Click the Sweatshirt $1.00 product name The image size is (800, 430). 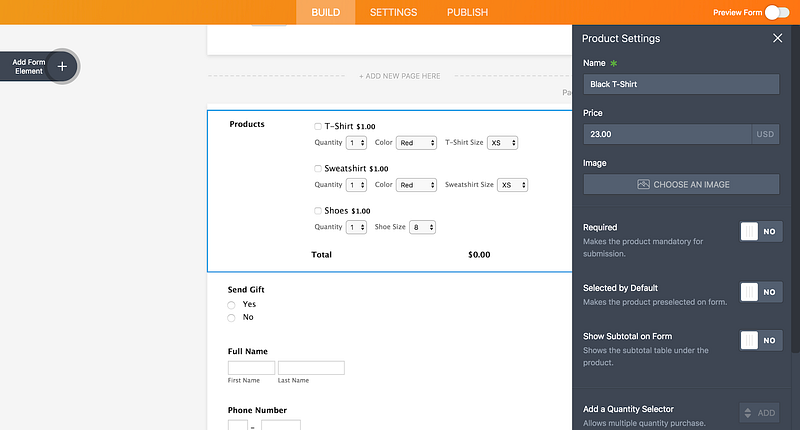click(356, 168)
